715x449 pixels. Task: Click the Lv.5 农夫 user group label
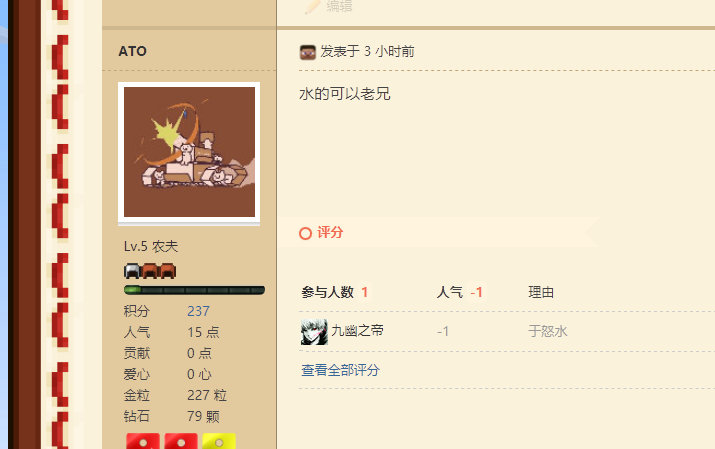point(151,246)
